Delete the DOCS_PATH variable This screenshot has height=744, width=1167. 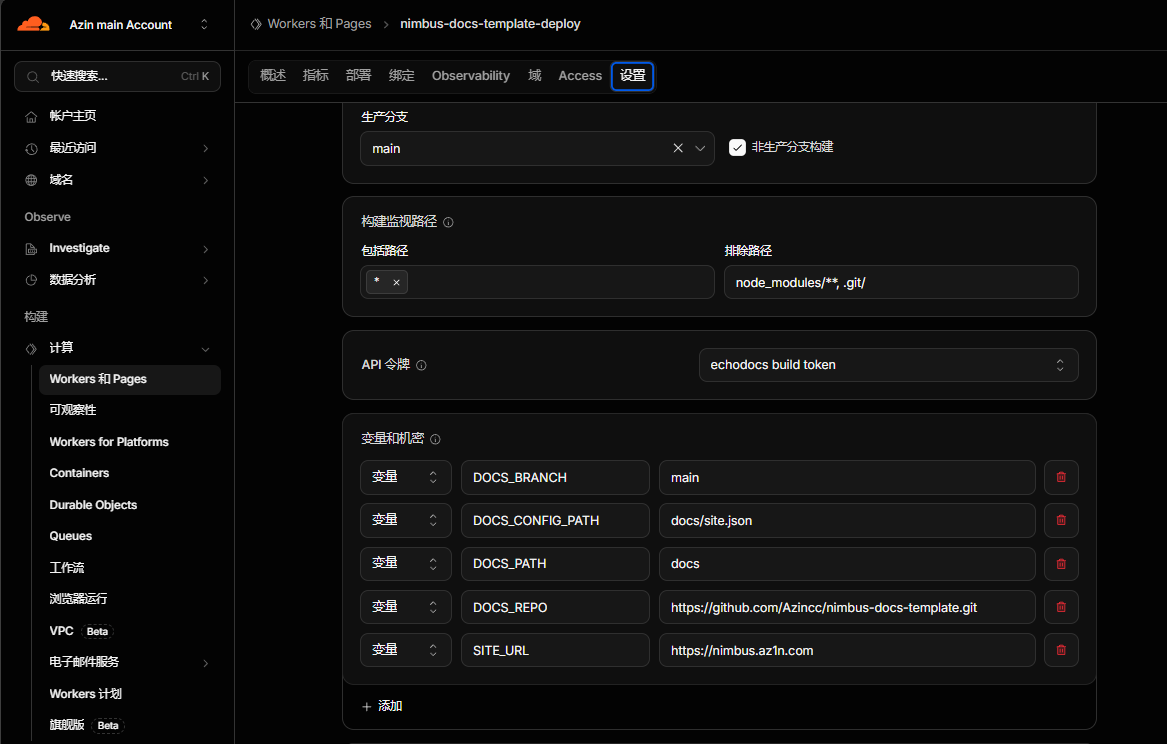pos(1061,564)
